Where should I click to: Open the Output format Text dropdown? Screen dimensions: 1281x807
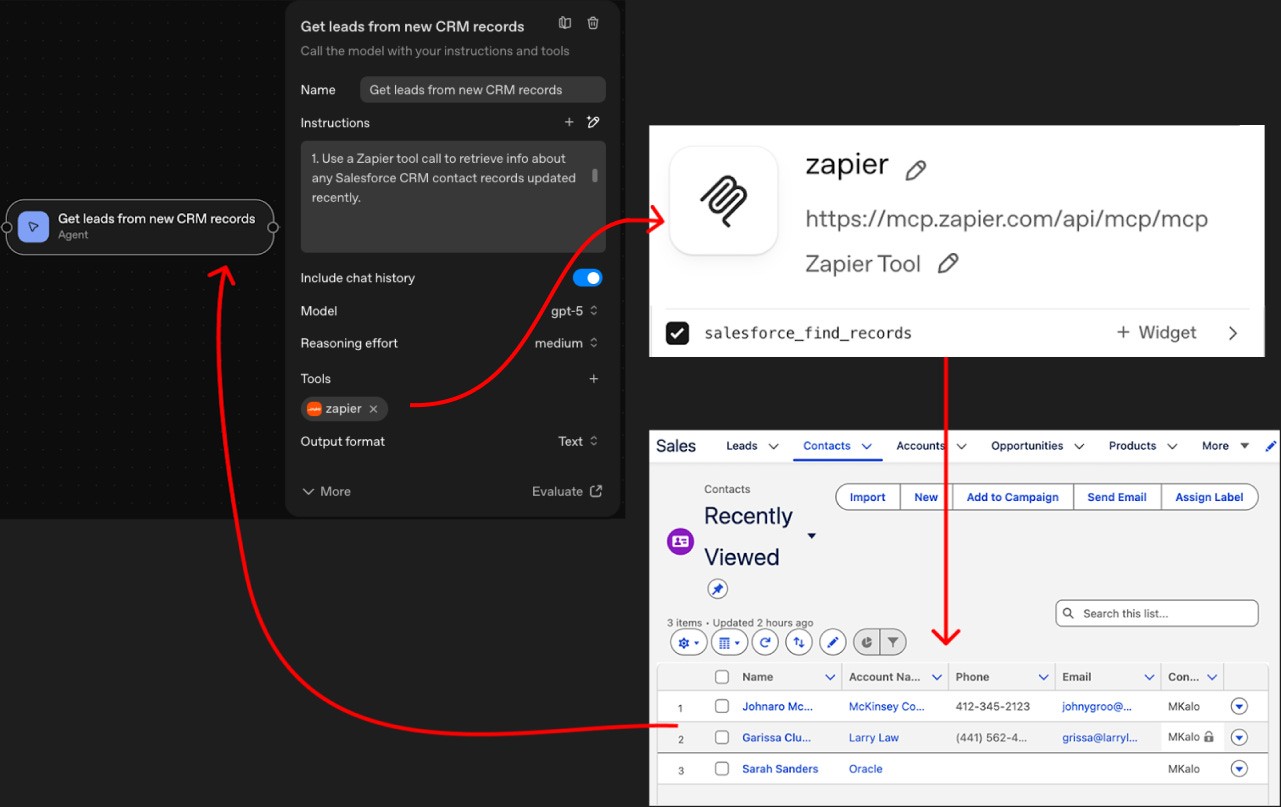[579, 441]
